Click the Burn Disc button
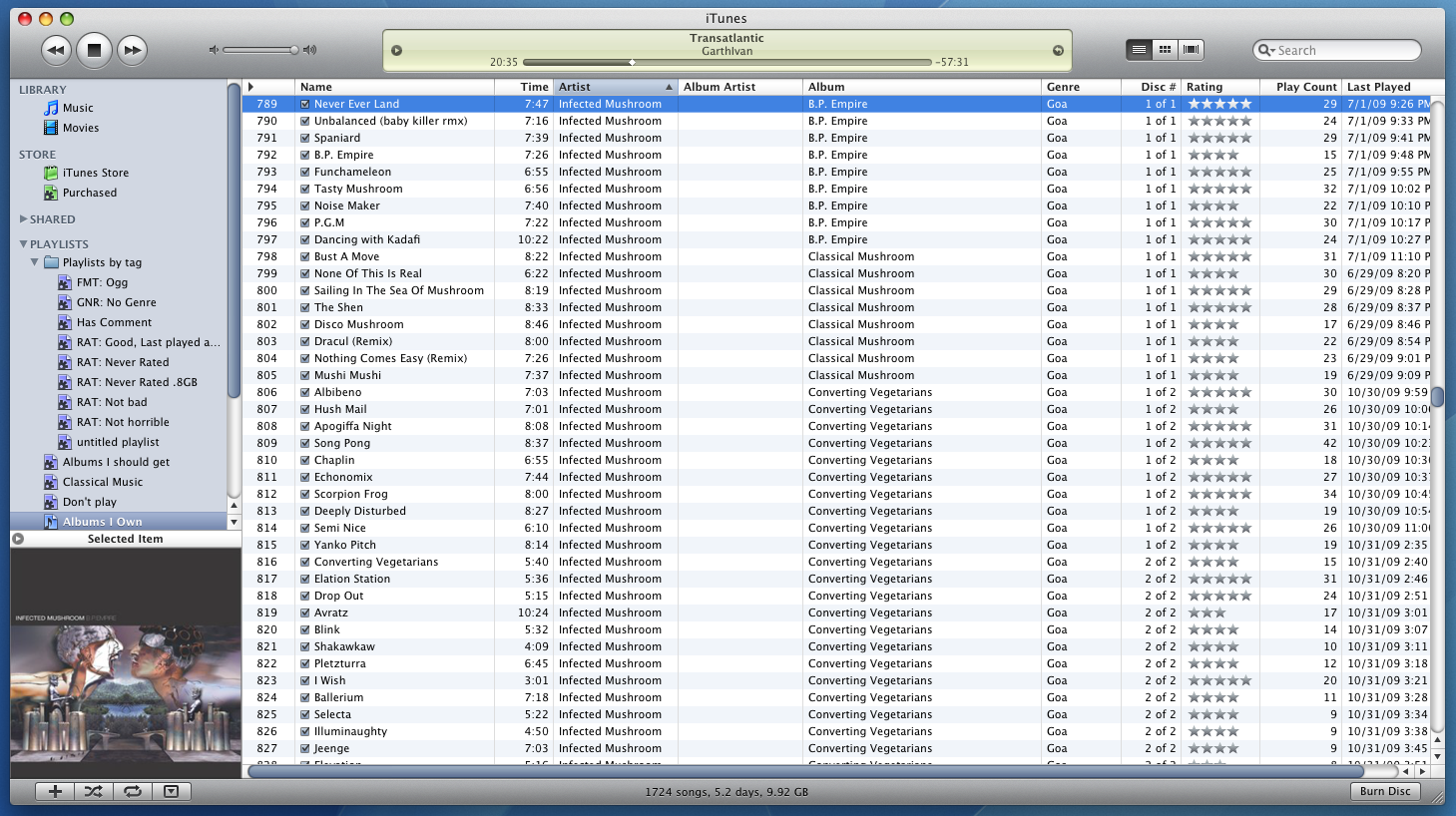This screenshot has height=816, width=1456. coord(1385,791)
